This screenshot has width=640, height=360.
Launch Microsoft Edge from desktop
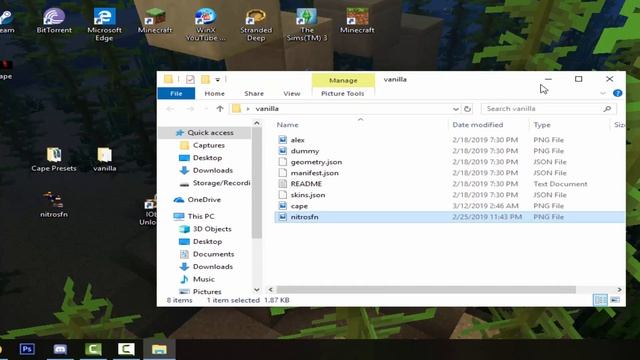coord(104,24)
